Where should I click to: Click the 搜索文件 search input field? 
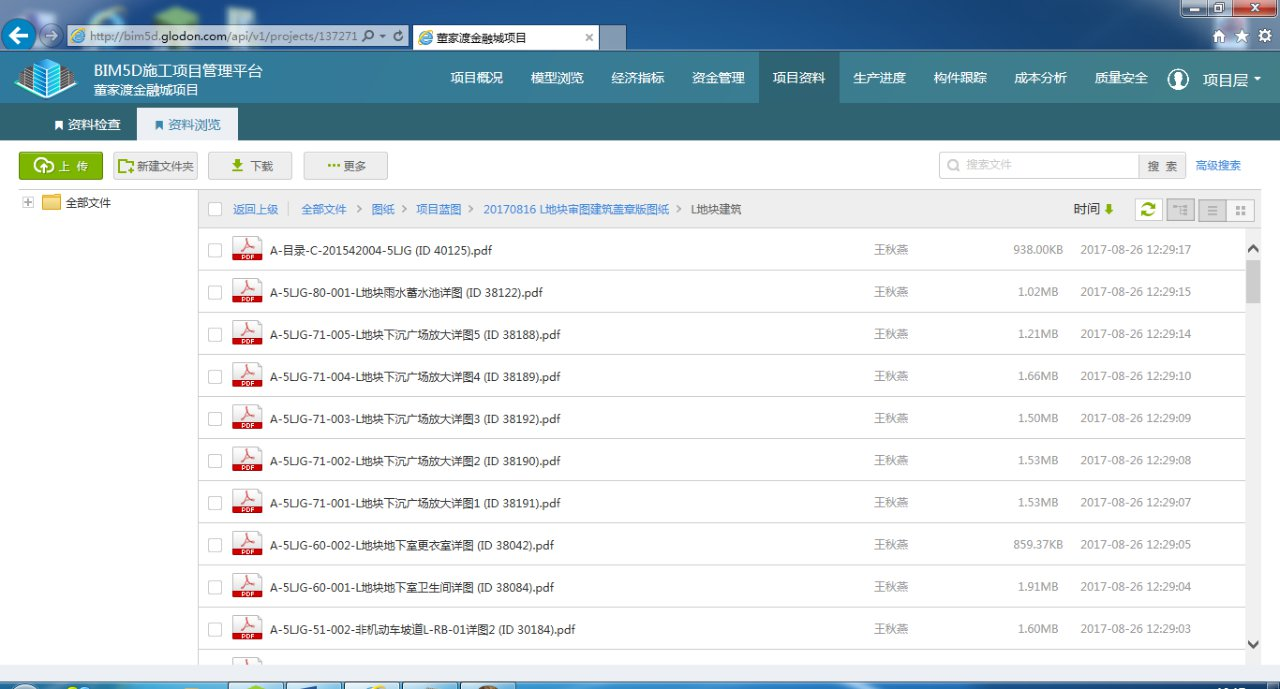[1039, 166]
